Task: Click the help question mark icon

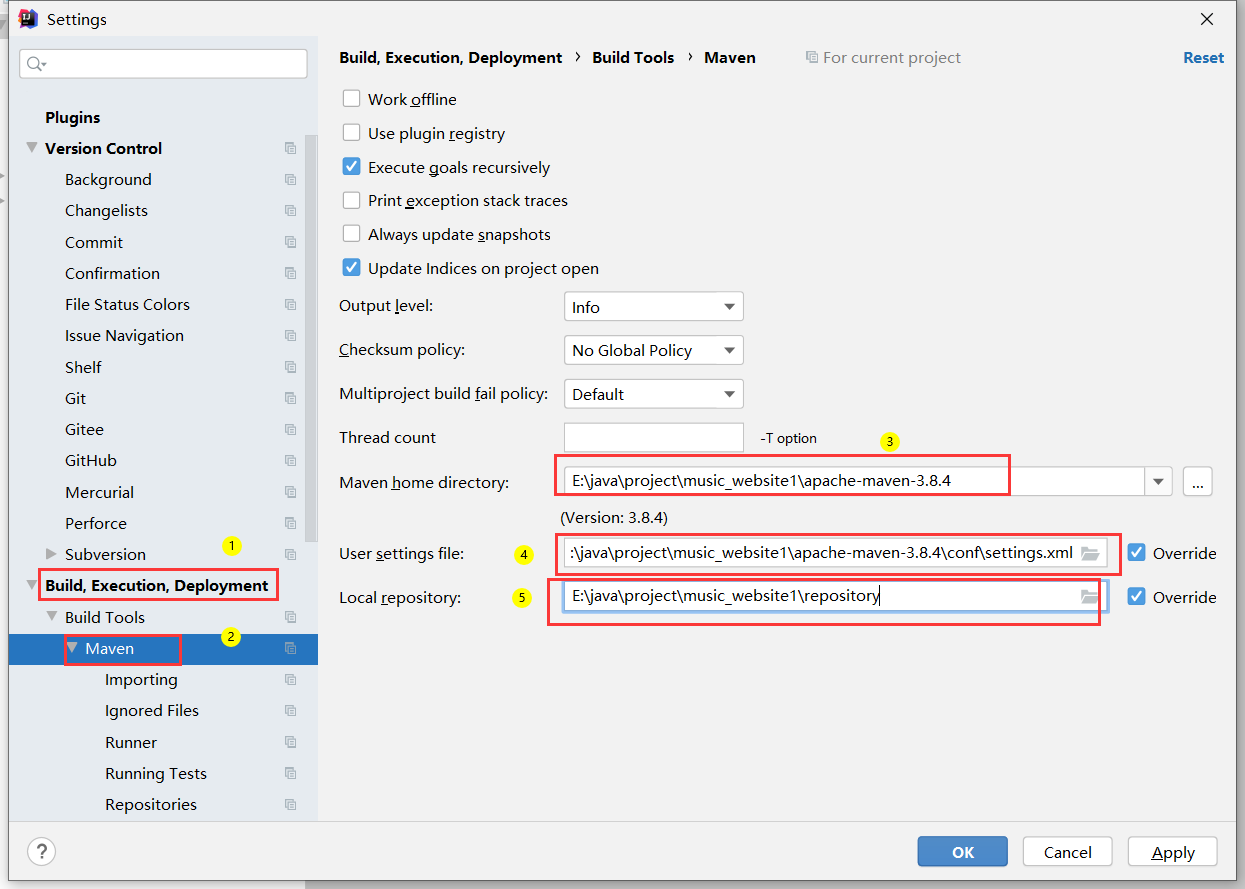Action: point(41,852)
